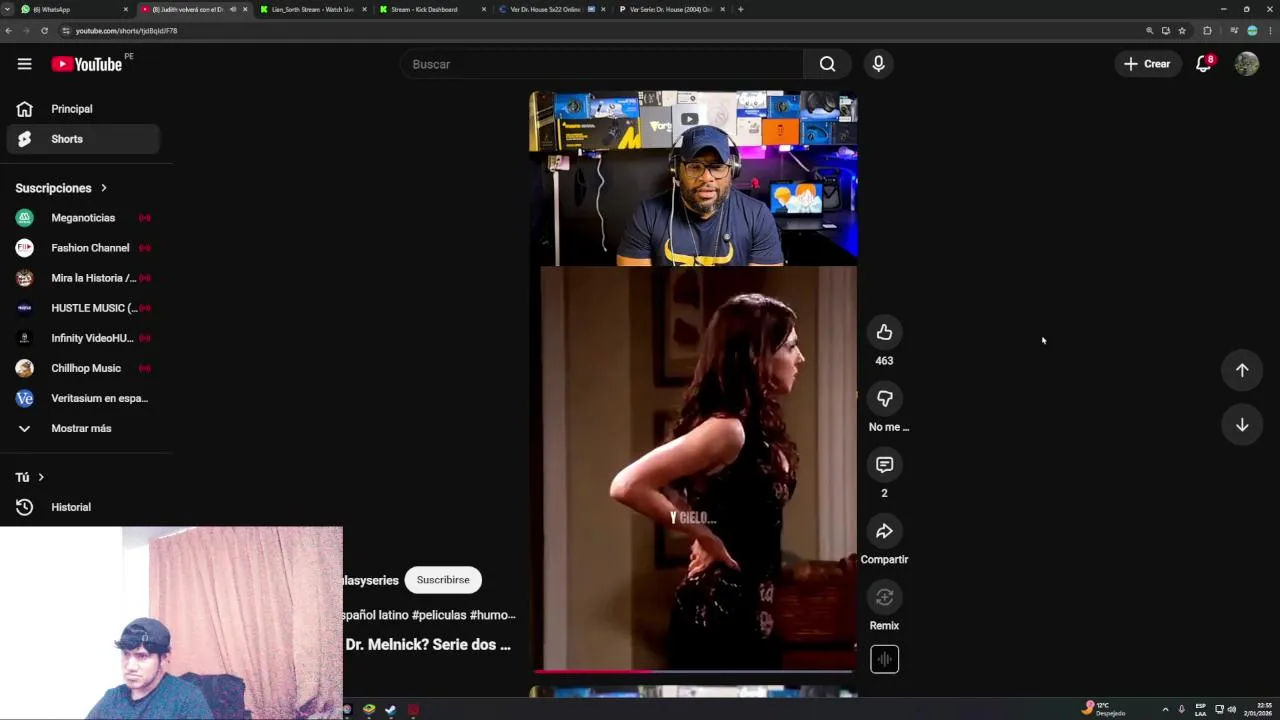This screenshot has width=1280, height=720.
Task: Open weather widget showing 12°C
Action: (1104, 709)
